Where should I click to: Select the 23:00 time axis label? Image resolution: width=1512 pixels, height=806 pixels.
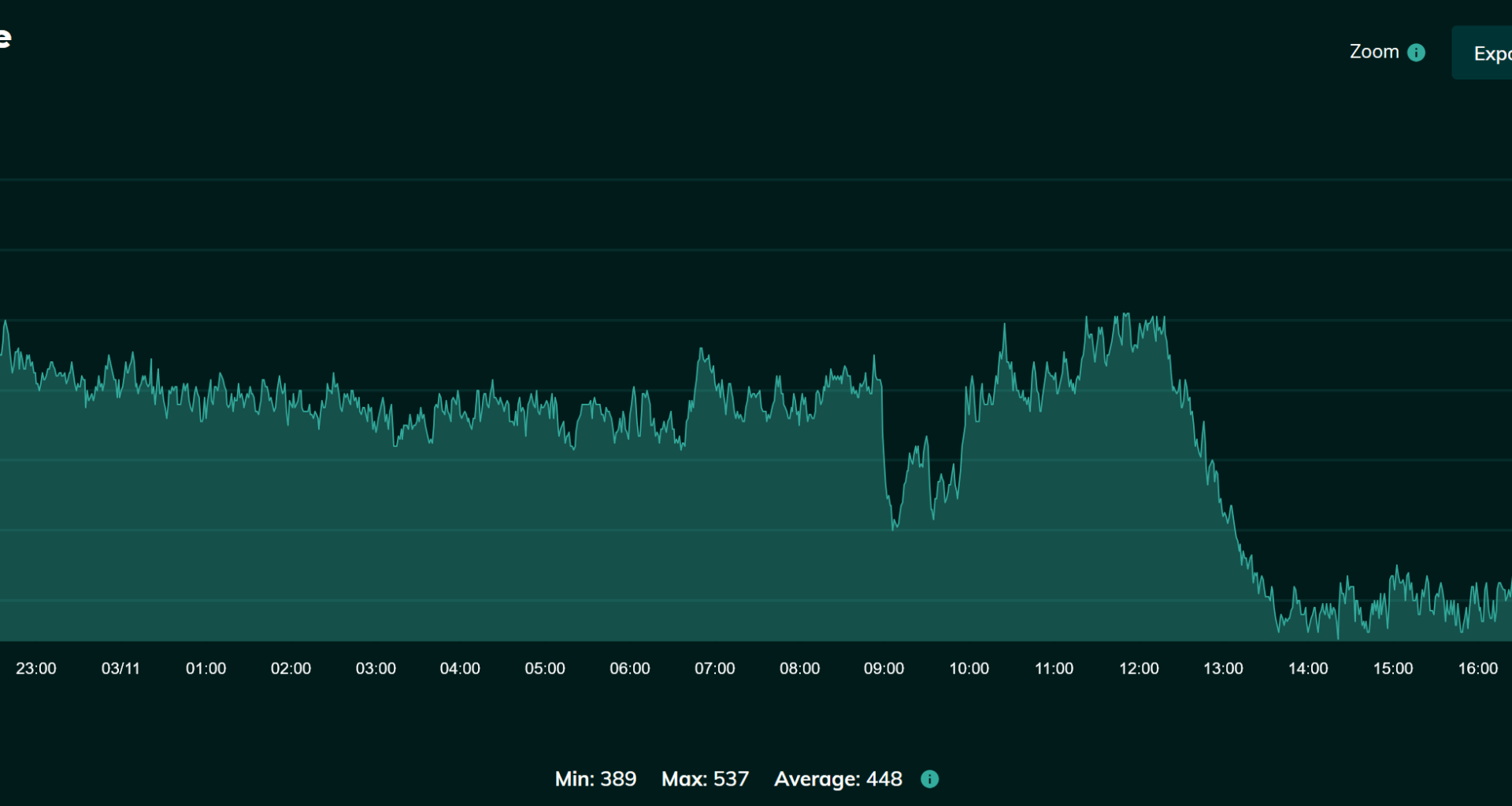tap(36, 668)
